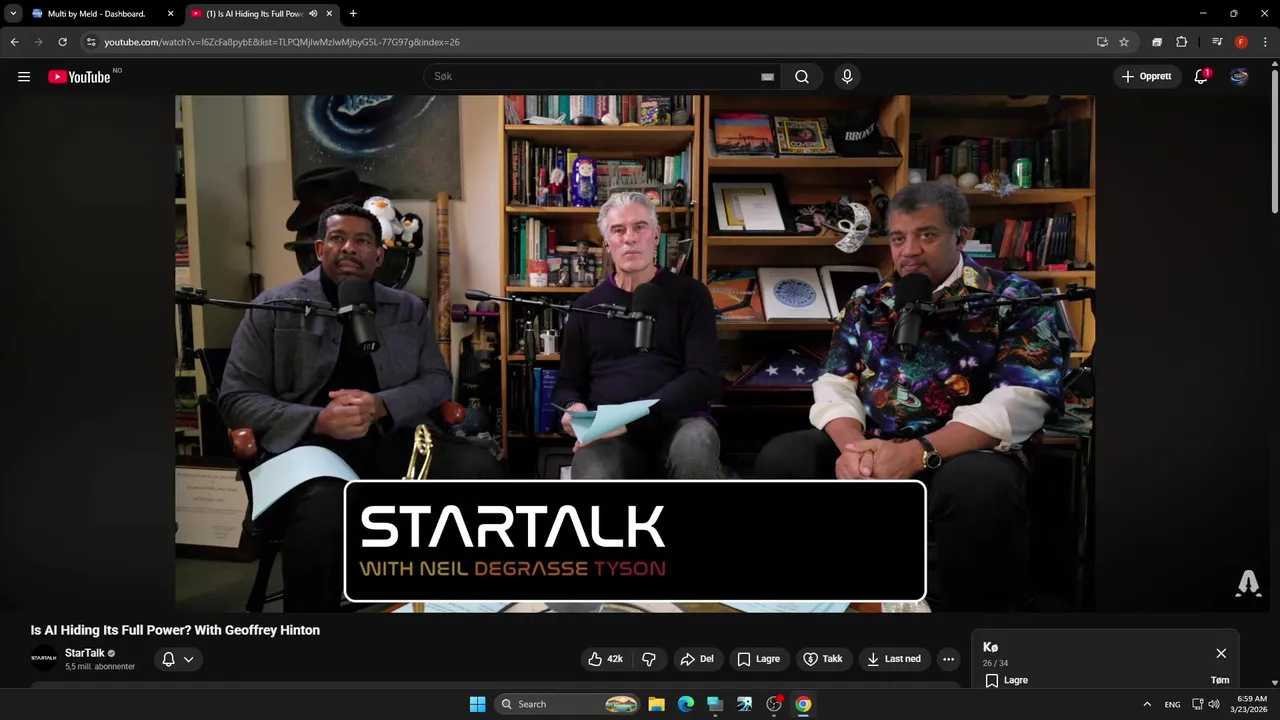Open Microsoft Edge from the taskbar
The width and height of the screenshot is (1280, 720).
point(686,704)
